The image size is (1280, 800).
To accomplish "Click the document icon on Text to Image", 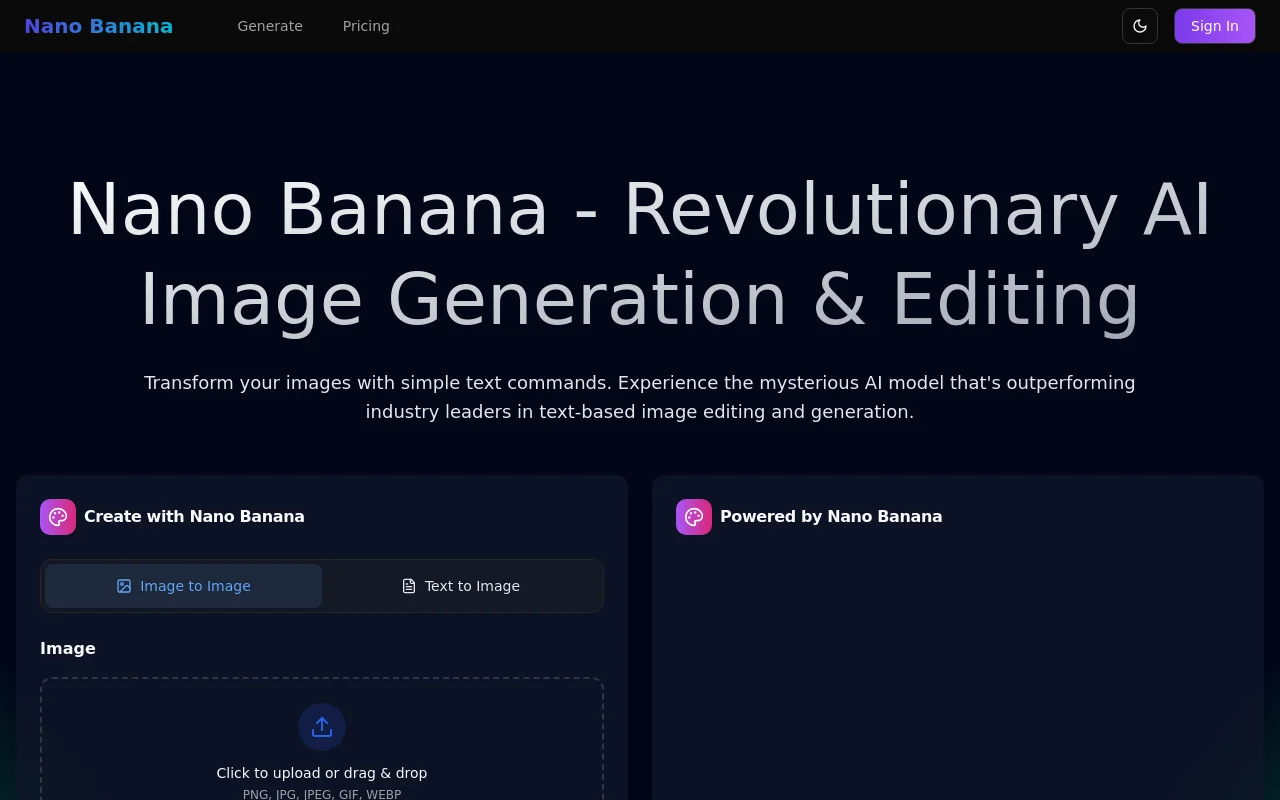I will (x=408, y=586).
